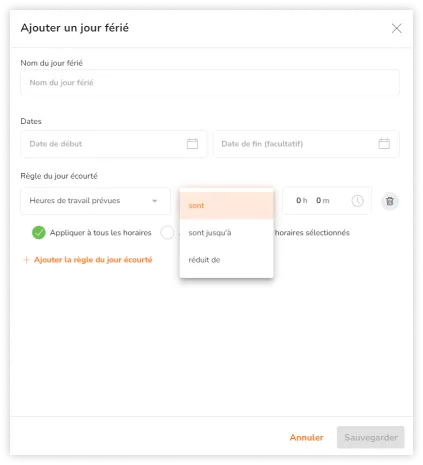This screenshot has width=423, height=465.
Task: Click the clock icon in the duration field
Action: (x=357, y=201)
